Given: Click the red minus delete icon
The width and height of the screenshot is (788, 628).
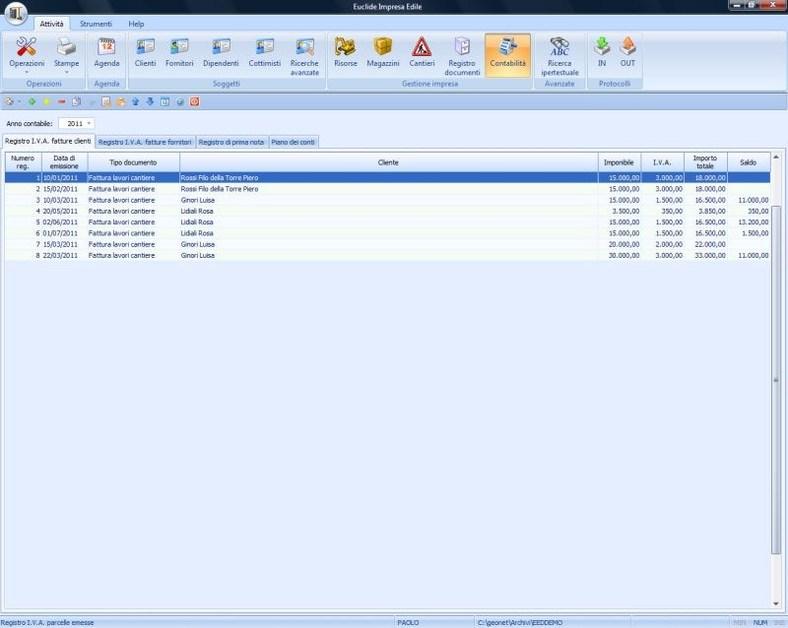Looking at the screenshot, I should tap(62, 102).
